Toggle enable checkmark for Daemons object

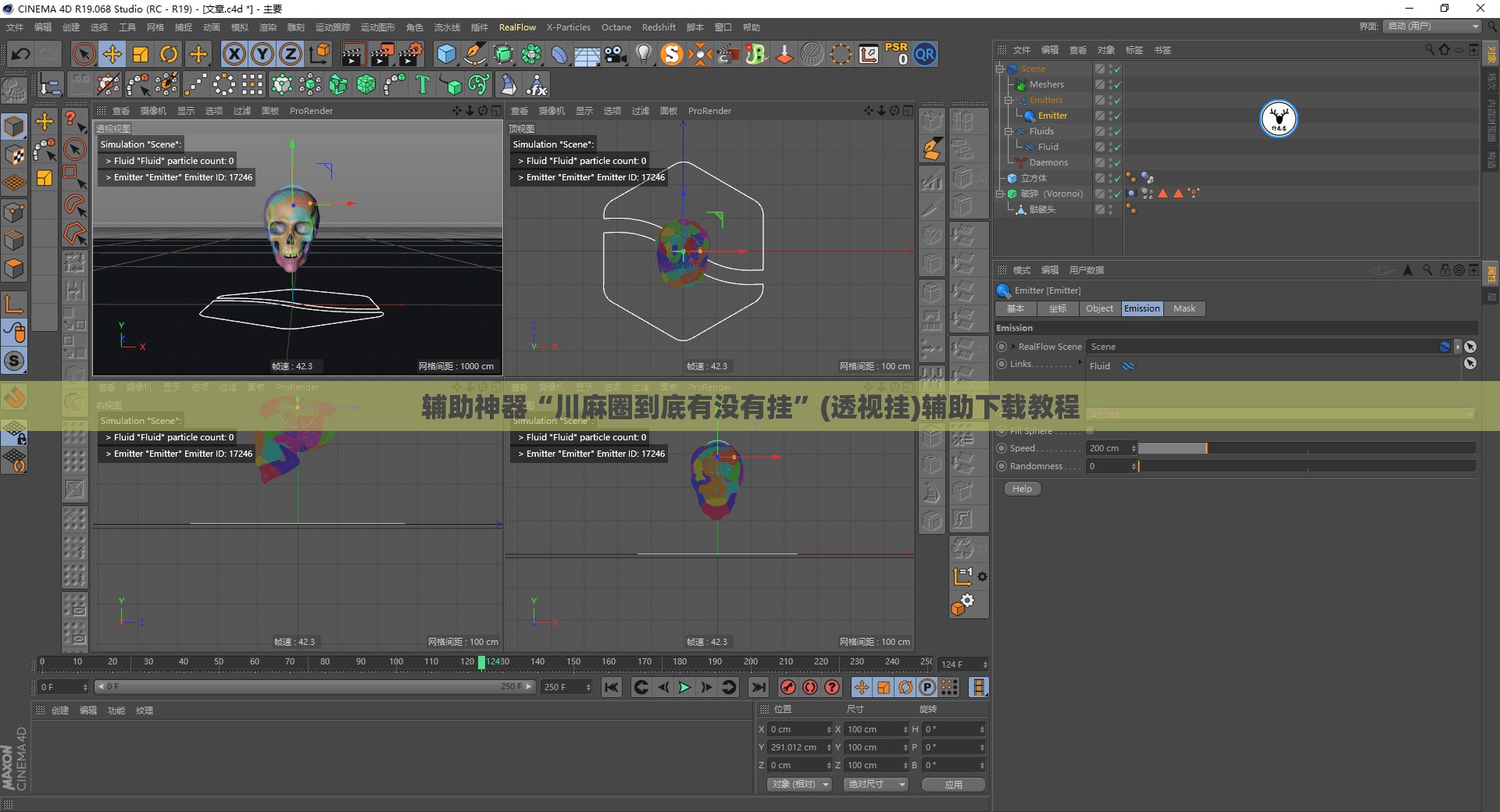1118,162
